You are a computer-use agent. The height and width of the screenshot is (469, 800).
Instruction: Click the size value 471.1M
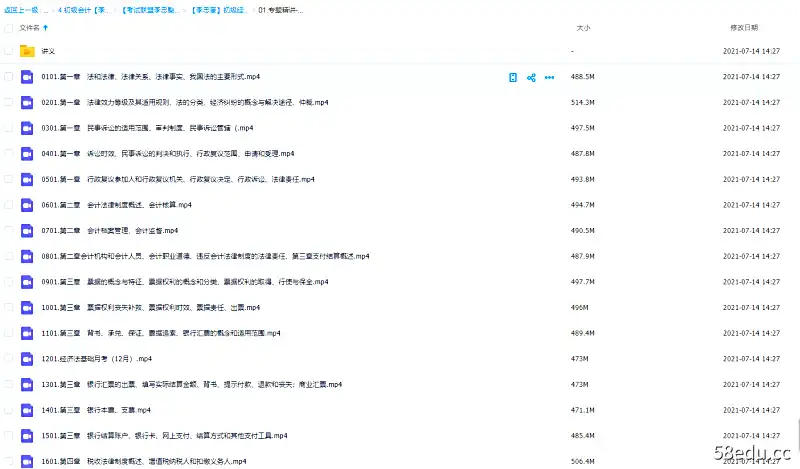[x=583, y=410]
